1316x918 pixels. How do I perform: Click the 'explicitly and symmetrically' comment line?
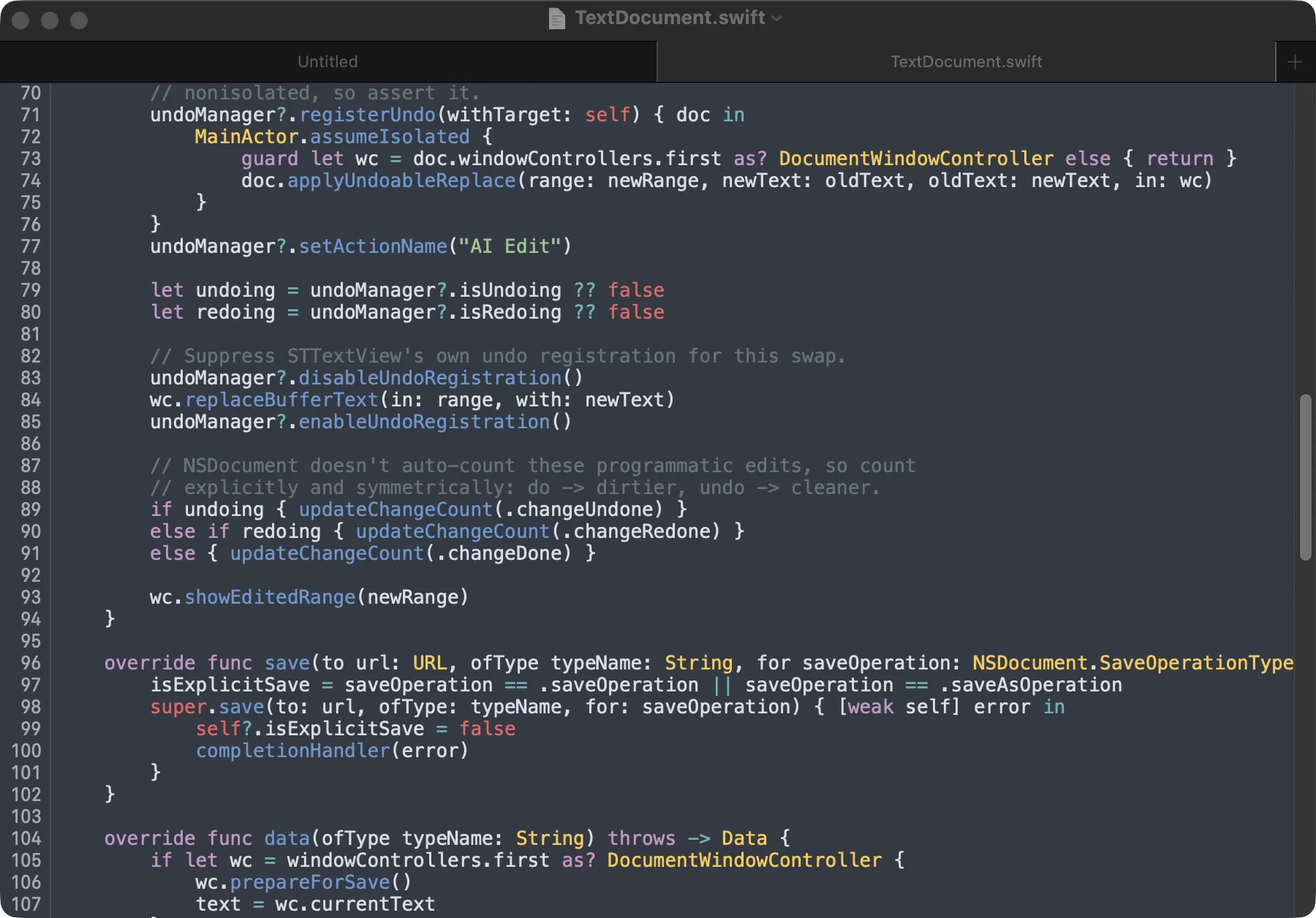[515, 488]
